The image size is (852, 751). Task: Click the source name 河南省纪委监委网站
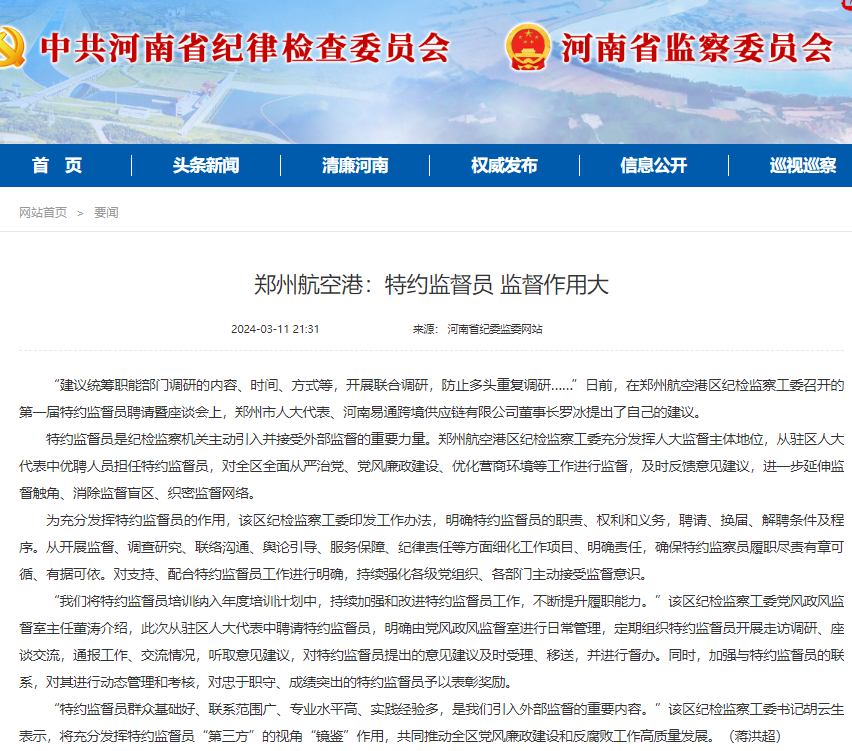click(494, 329)
